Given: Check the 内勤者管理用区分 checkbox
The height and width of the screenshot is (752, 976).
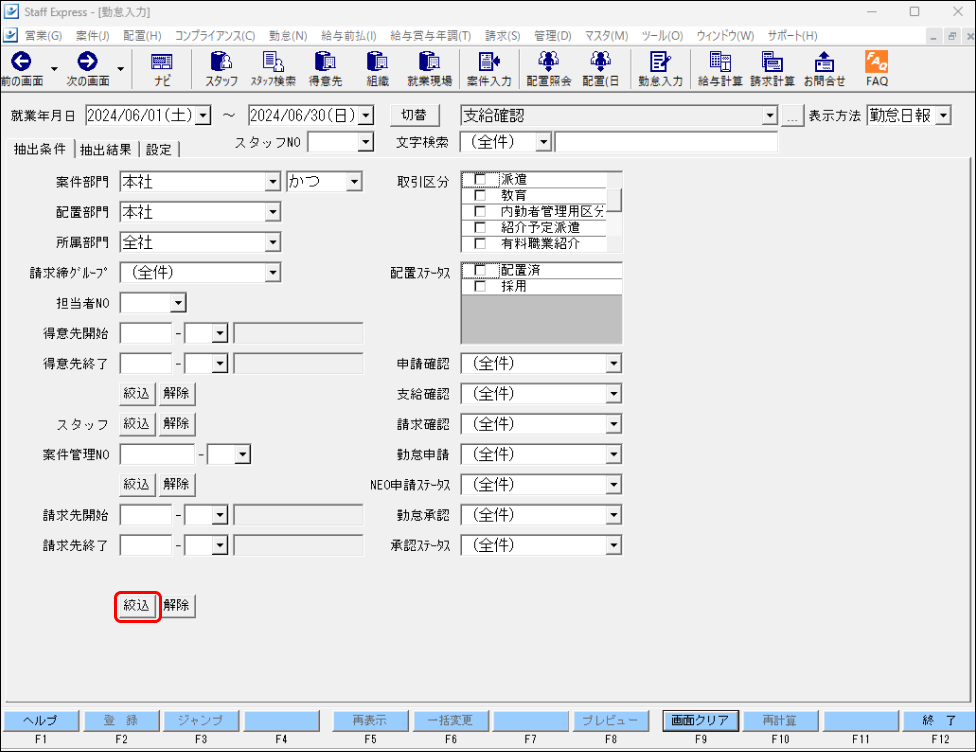Looking at the screenshot, I should tap(480, 212).
